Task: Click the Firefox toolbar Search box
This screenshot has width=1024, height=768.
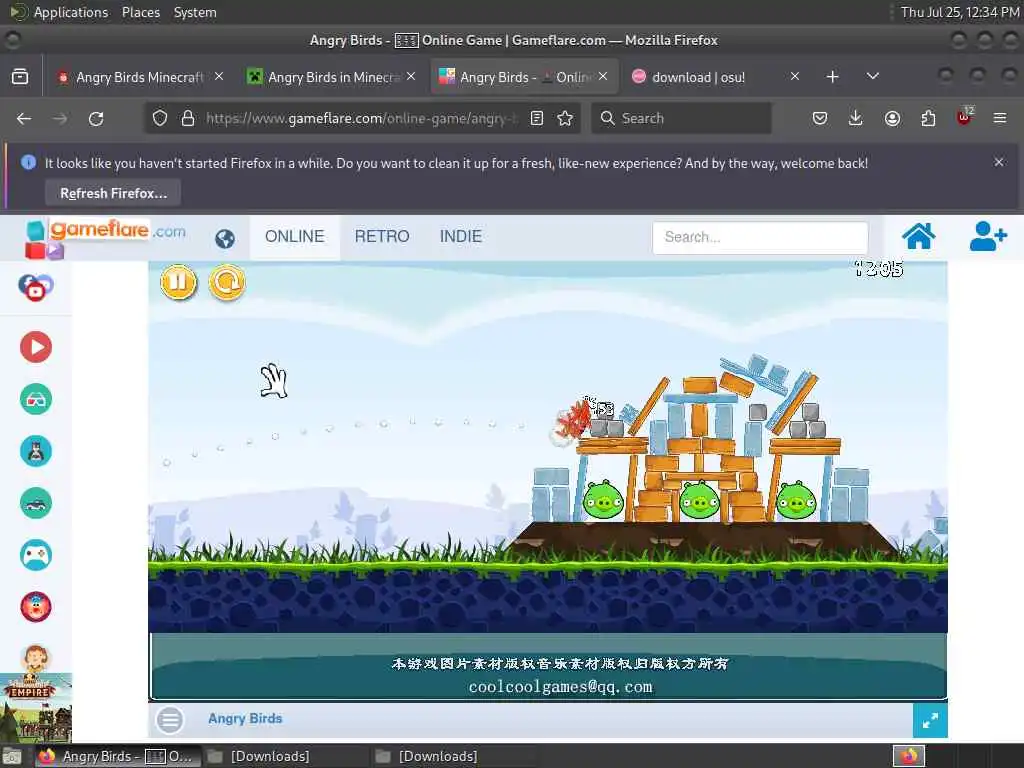Action: (x=681, y=118)
